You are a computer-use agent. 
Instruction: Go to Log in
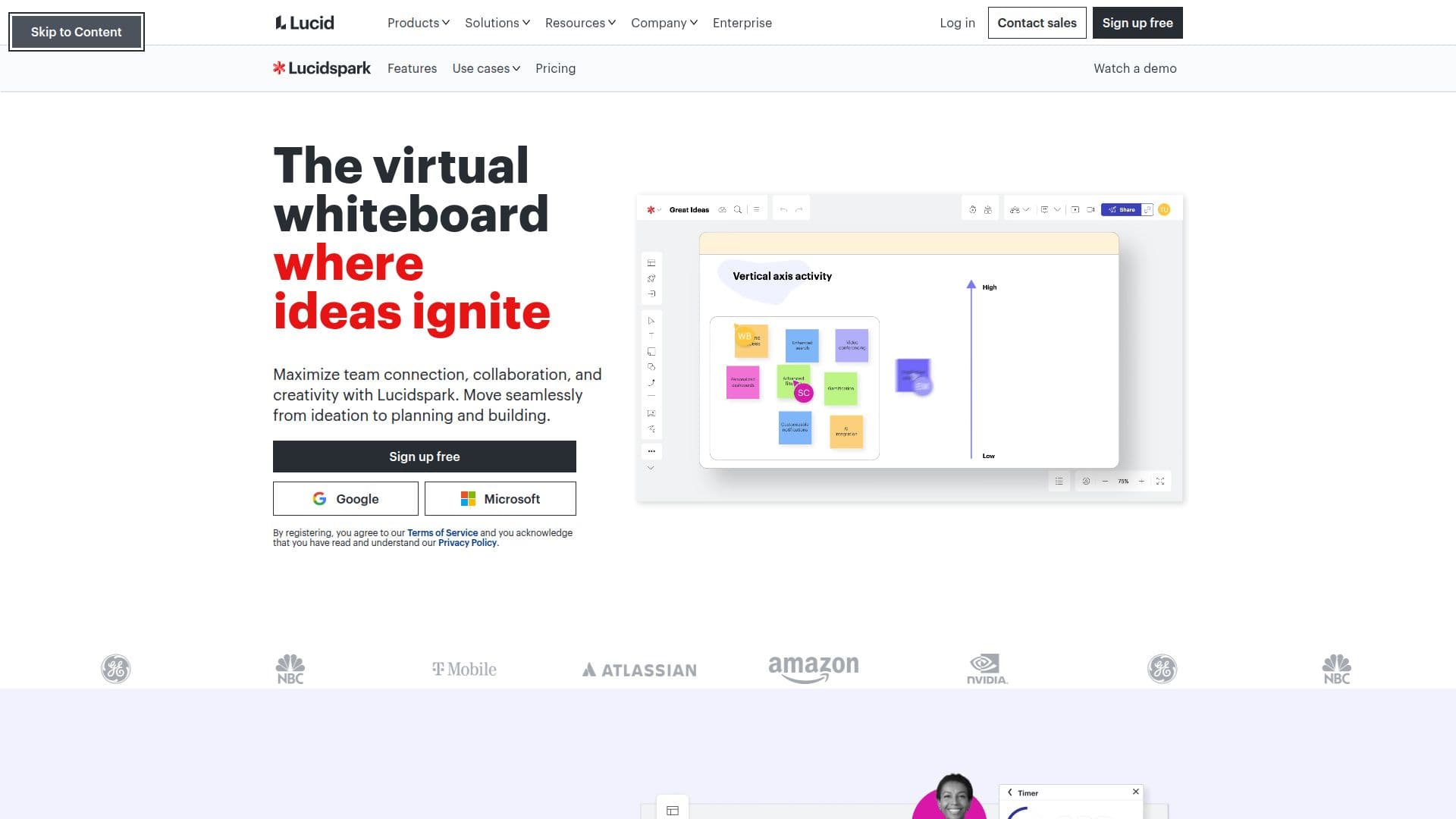click(957, 23)
